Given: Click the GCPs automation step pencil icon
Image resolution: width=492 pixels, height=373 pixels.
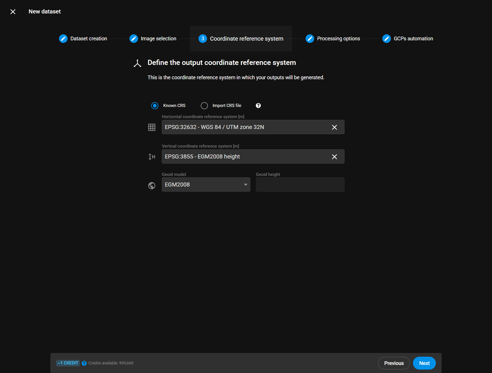Looking at the screenshot, I should tap(386, 39).
